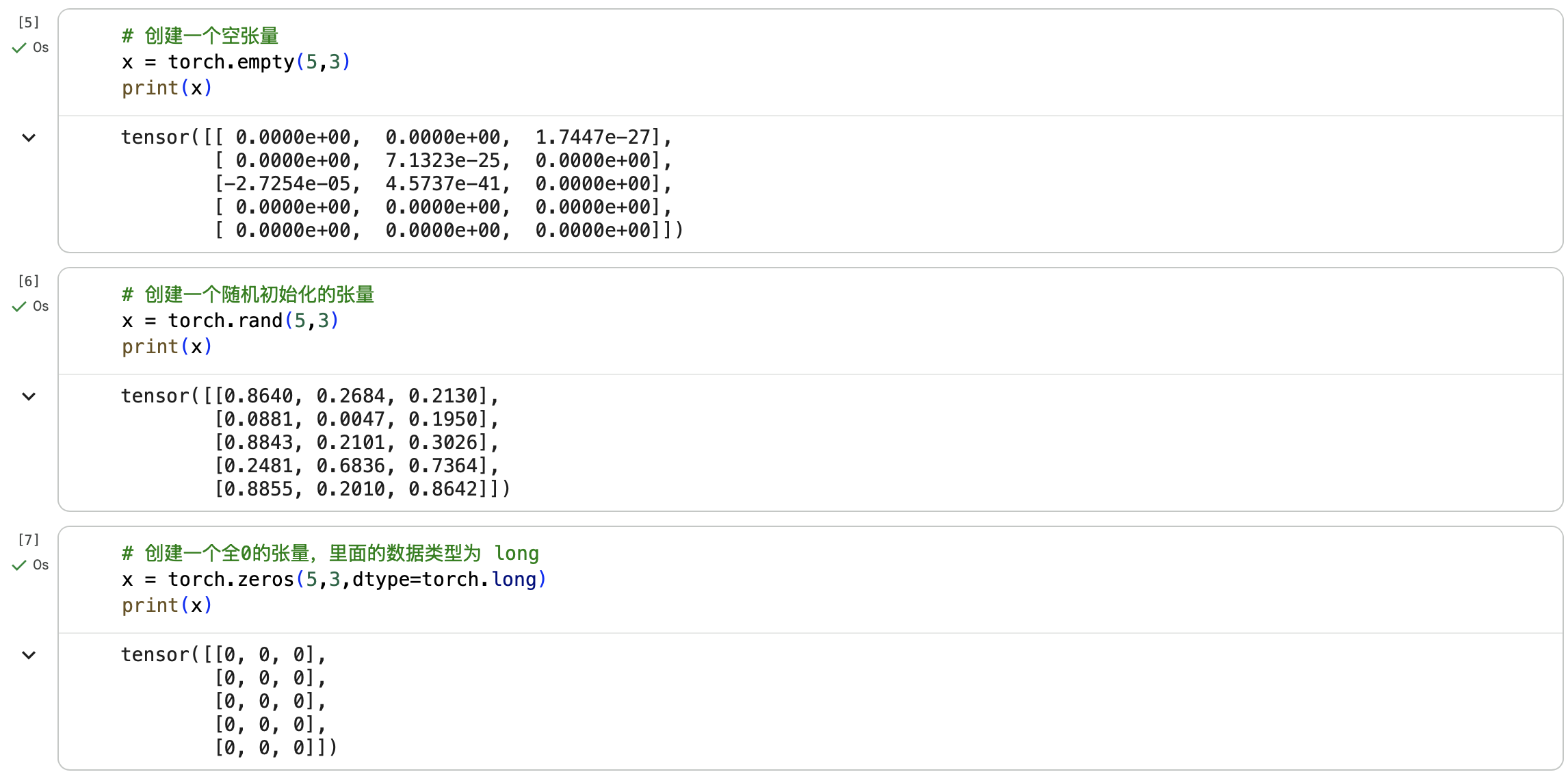Click the comment 创建一个空张量
The image size is (1568, 783).
[200, 36]
